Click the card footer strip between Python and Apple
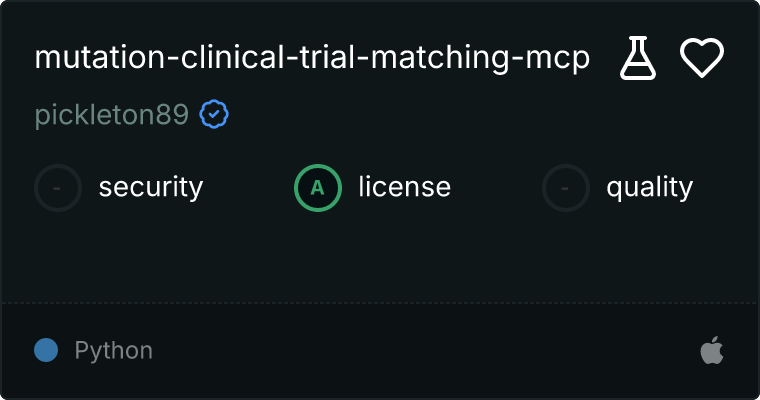760x400 pixels. pos(427,350)
